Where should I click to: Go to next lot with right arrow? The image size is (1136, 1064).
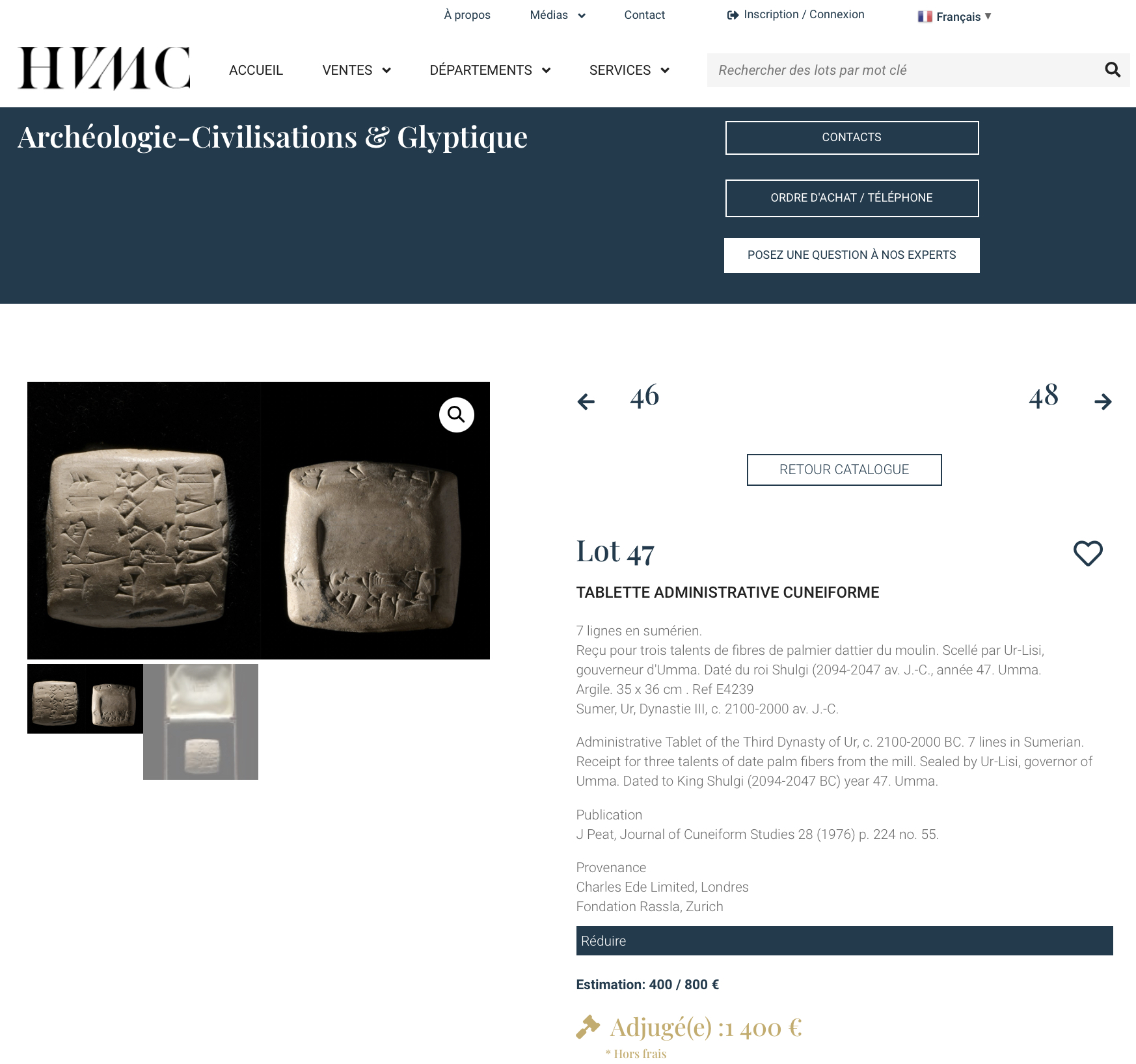[x=1103, y=402]
